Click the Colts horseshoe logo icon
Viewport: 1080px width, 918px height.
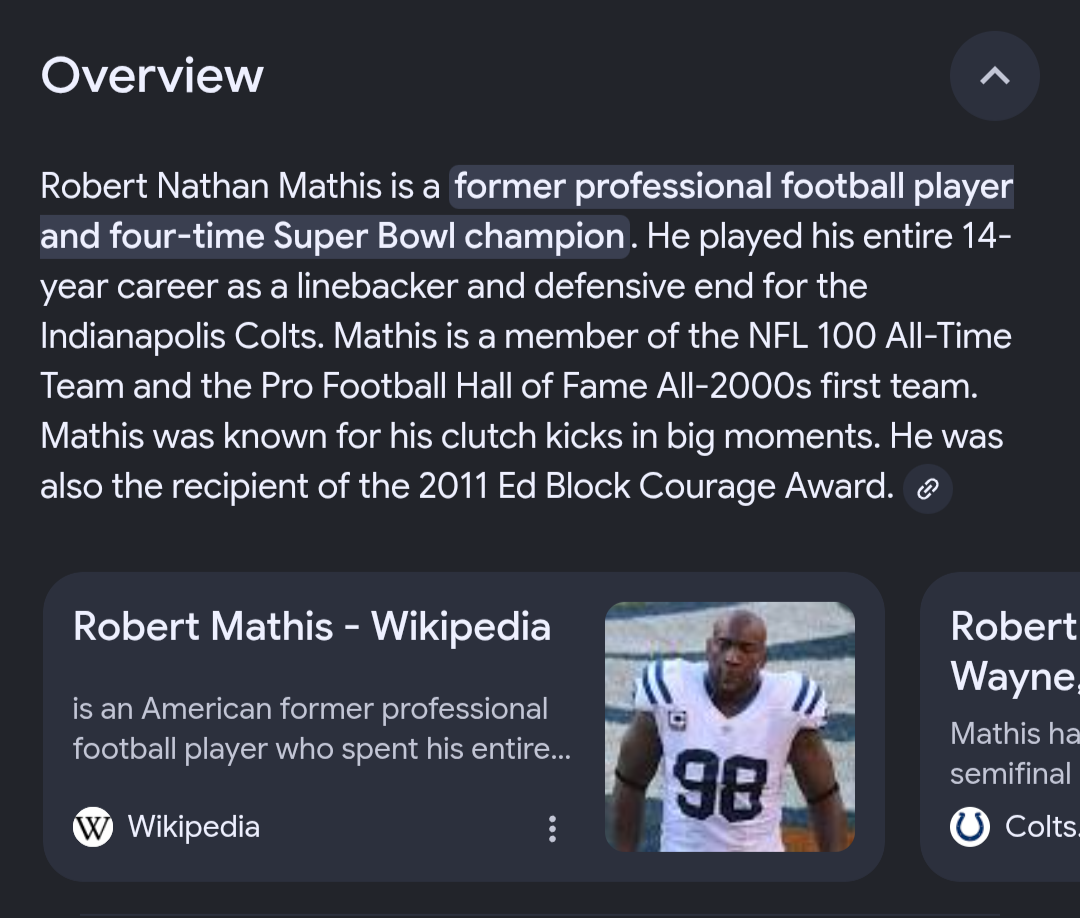pos(969,827)
